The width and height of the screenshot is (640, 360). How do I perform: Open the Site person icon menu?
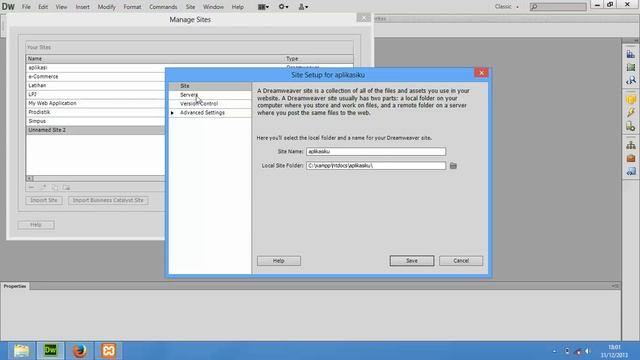coord(303,7)
